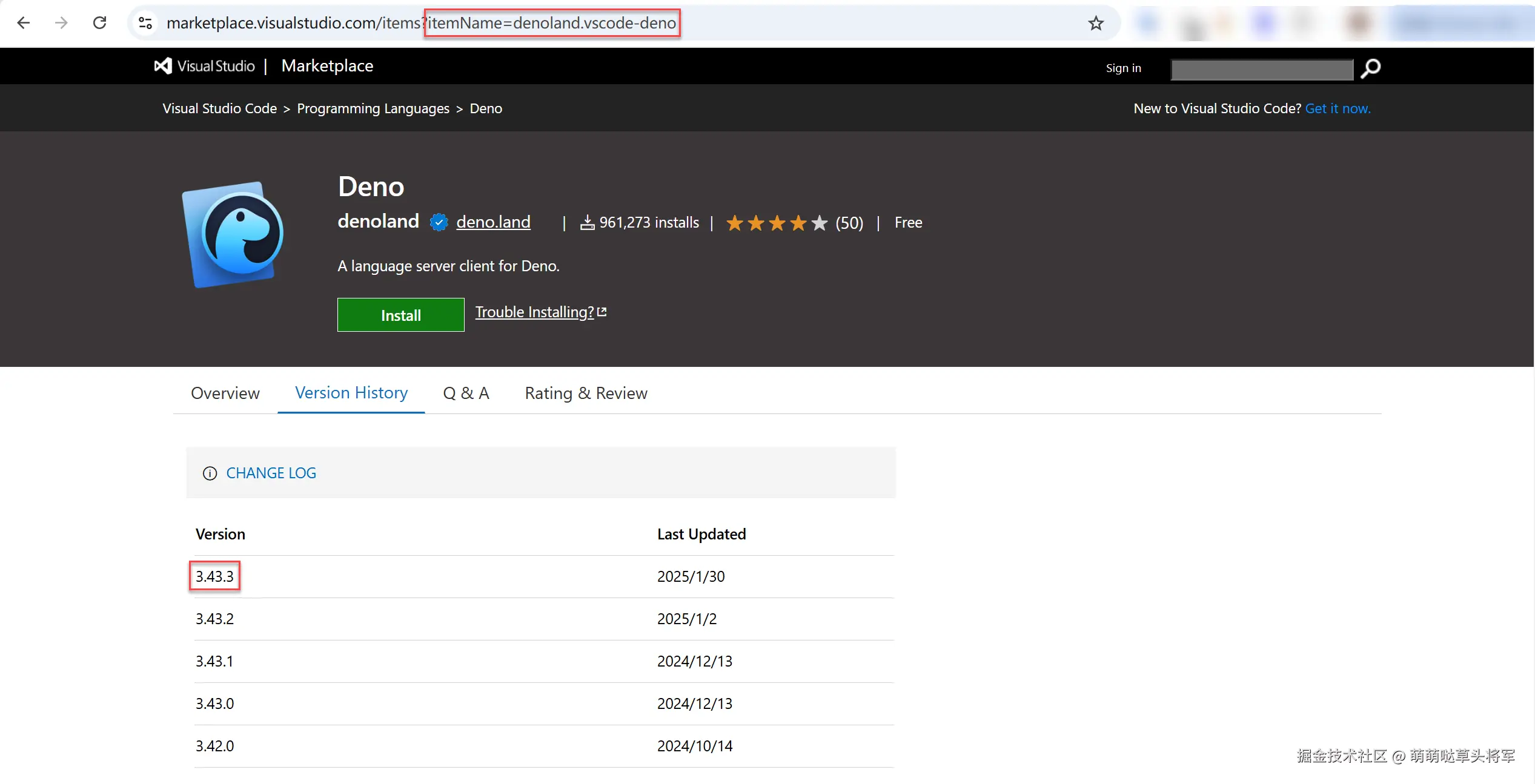Image resolution: width=1535 pixels, height=784 pixels.
Task: Open the Rating & Review tab
Action: (x=586, y=394)
